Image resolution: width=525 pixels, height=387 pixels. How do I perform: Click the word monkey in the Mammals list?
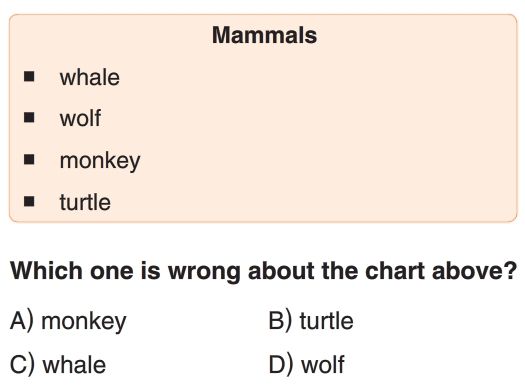coord(100,161)
